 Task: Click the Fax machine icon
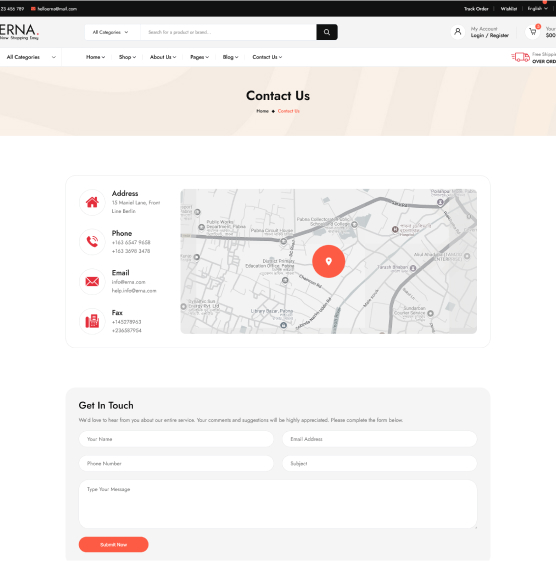click(x=92, y=321)
